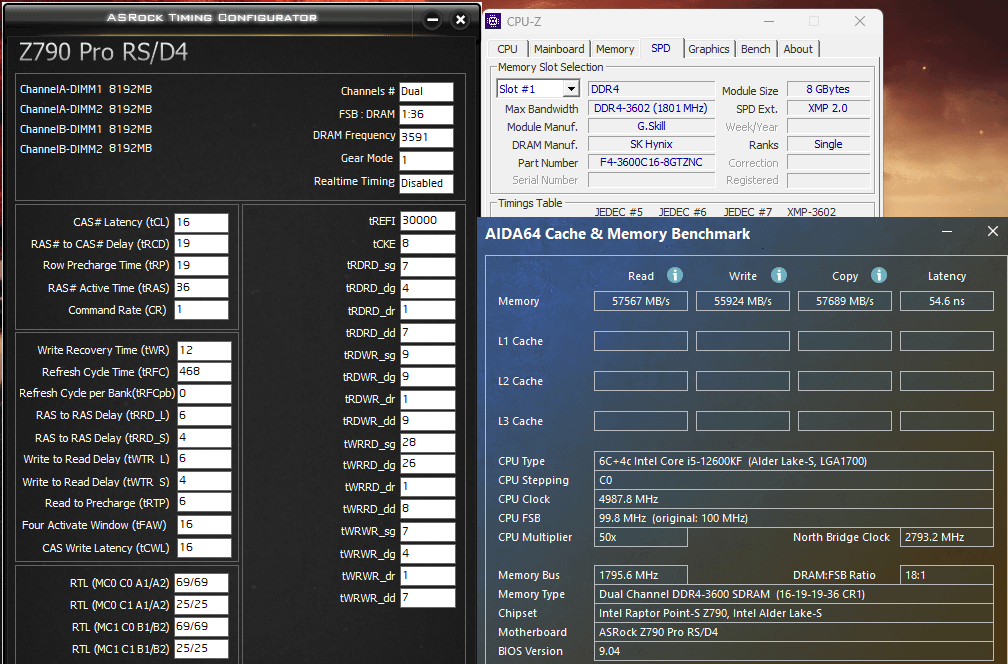The height and width of the screenshot is (664, 1008).
Task: Close the CPU-Z window
Action: 860,21
